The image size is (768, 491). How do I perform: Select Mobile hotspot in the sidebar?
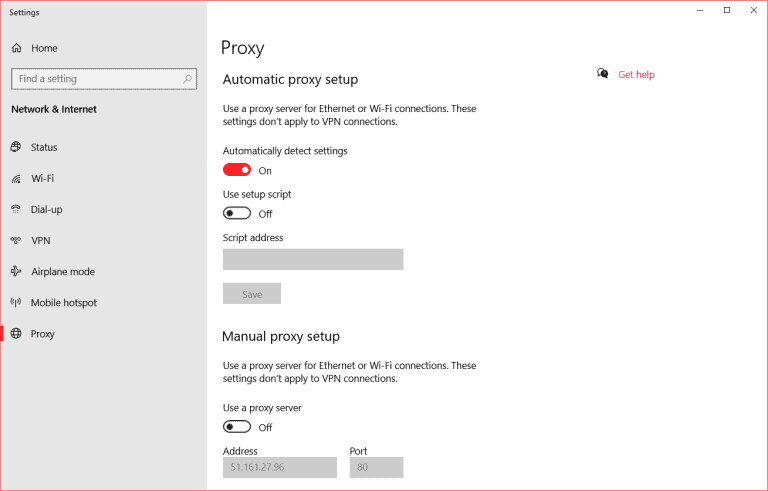click(x=64, y=303)
